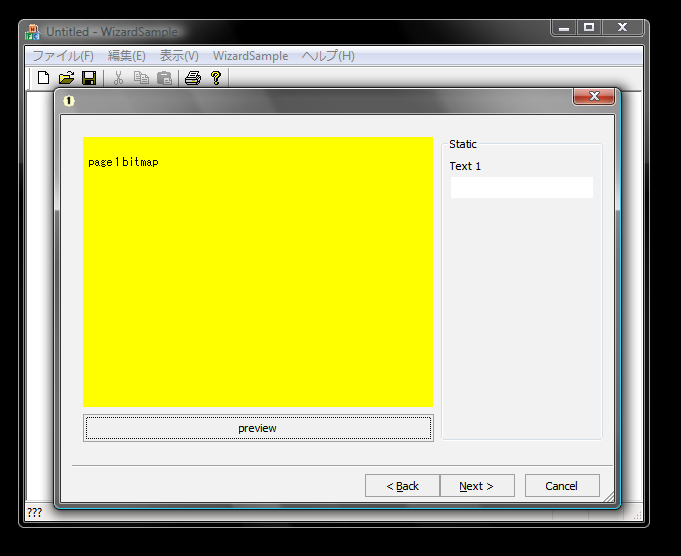The image size is (681, 556).
Task: Click the Save floppy disk icon
Action: click(89, 78)
